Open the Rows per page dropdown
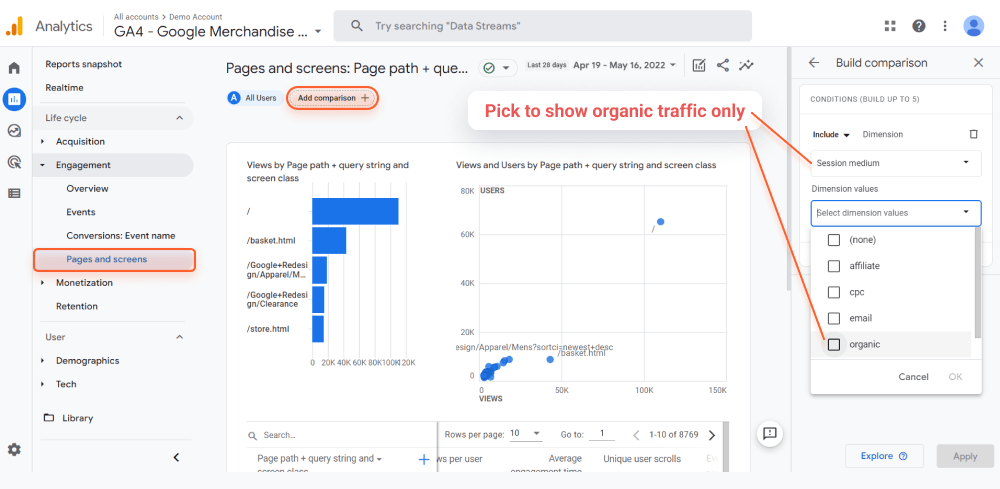 point(526,434)
